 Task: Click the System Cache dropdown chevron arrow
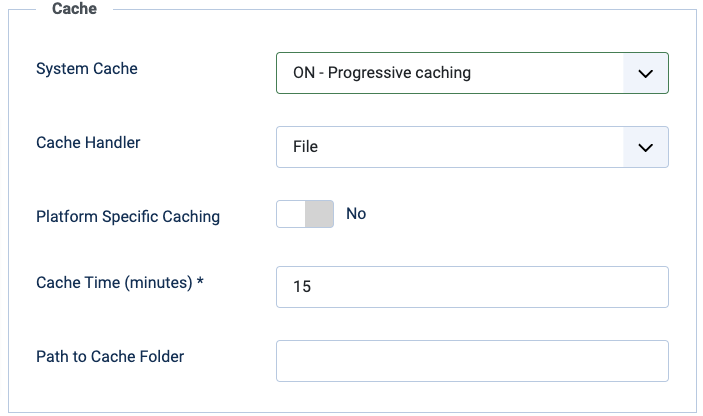pyautogui.click(x=645, y=73)
